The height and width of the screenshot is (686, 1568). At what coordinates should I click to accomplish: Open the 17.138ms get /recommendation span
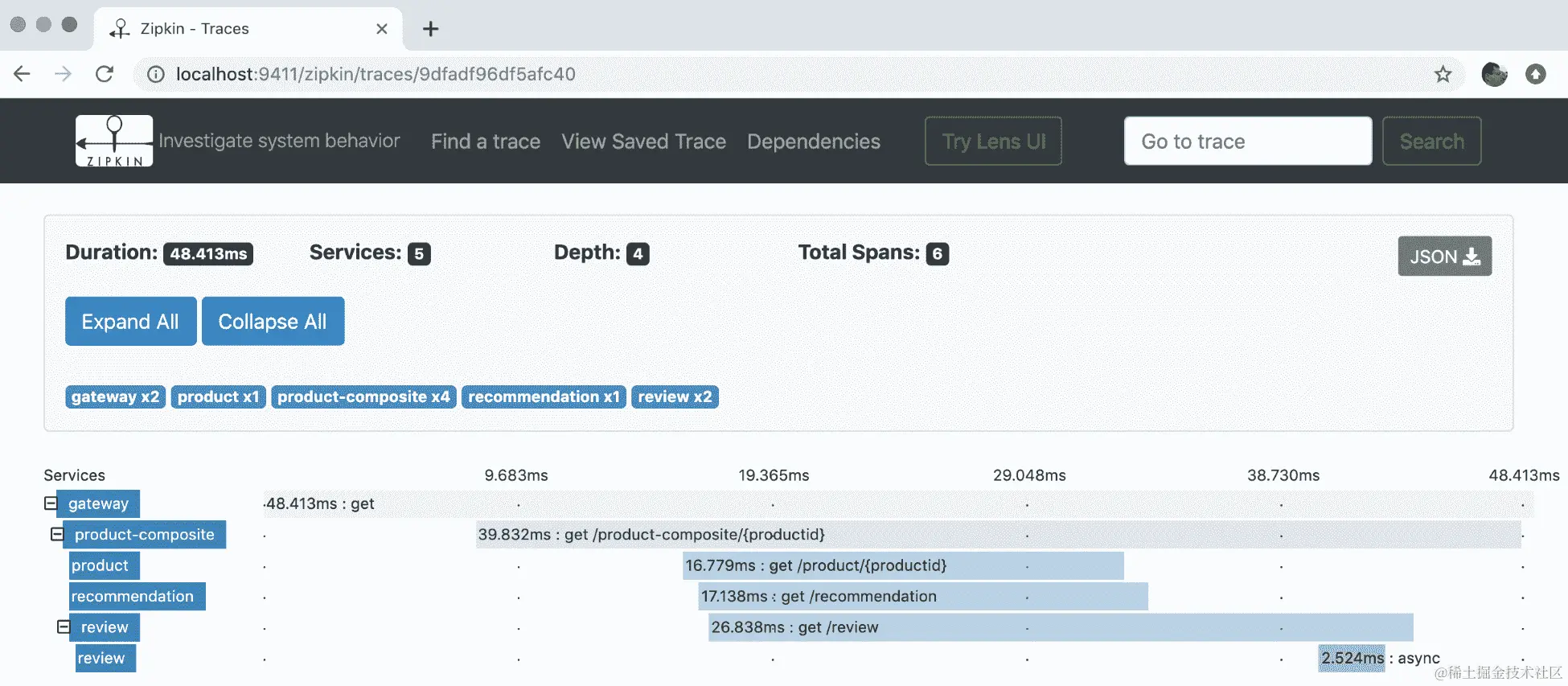click(x=923, y=596)
